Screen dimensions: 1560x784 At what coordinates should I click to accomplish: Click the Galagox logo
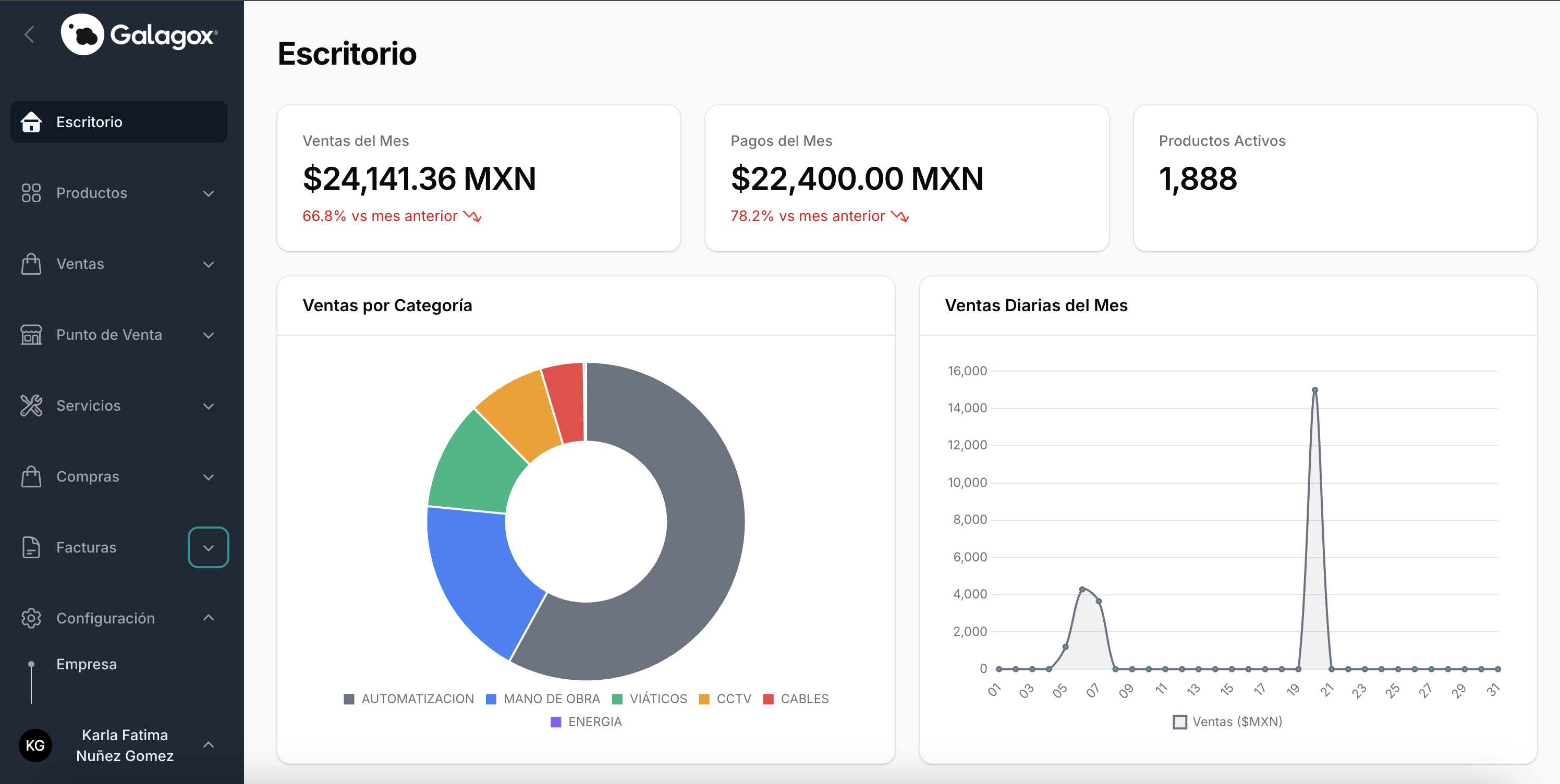(x=138, y=35)
